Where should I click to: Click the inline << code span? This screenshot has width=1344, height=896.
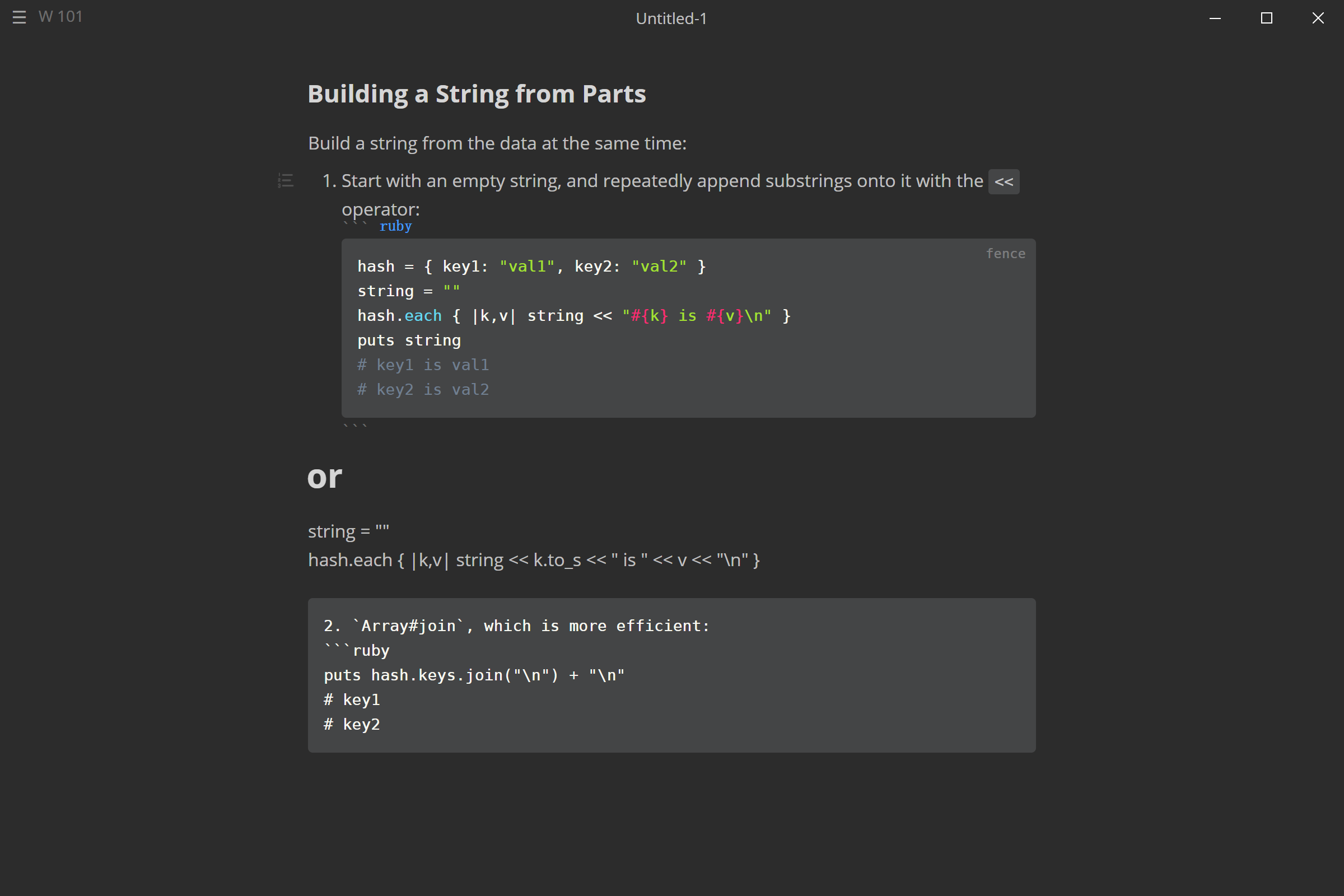1004,181
